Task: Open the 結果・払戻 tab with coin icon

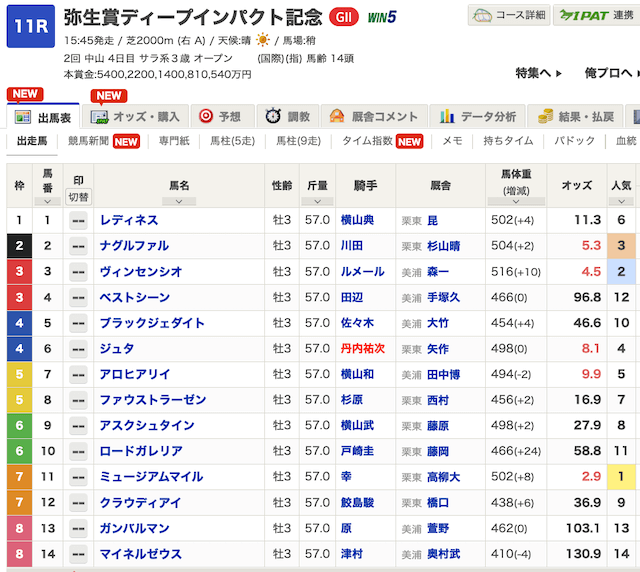Action: 586,116
